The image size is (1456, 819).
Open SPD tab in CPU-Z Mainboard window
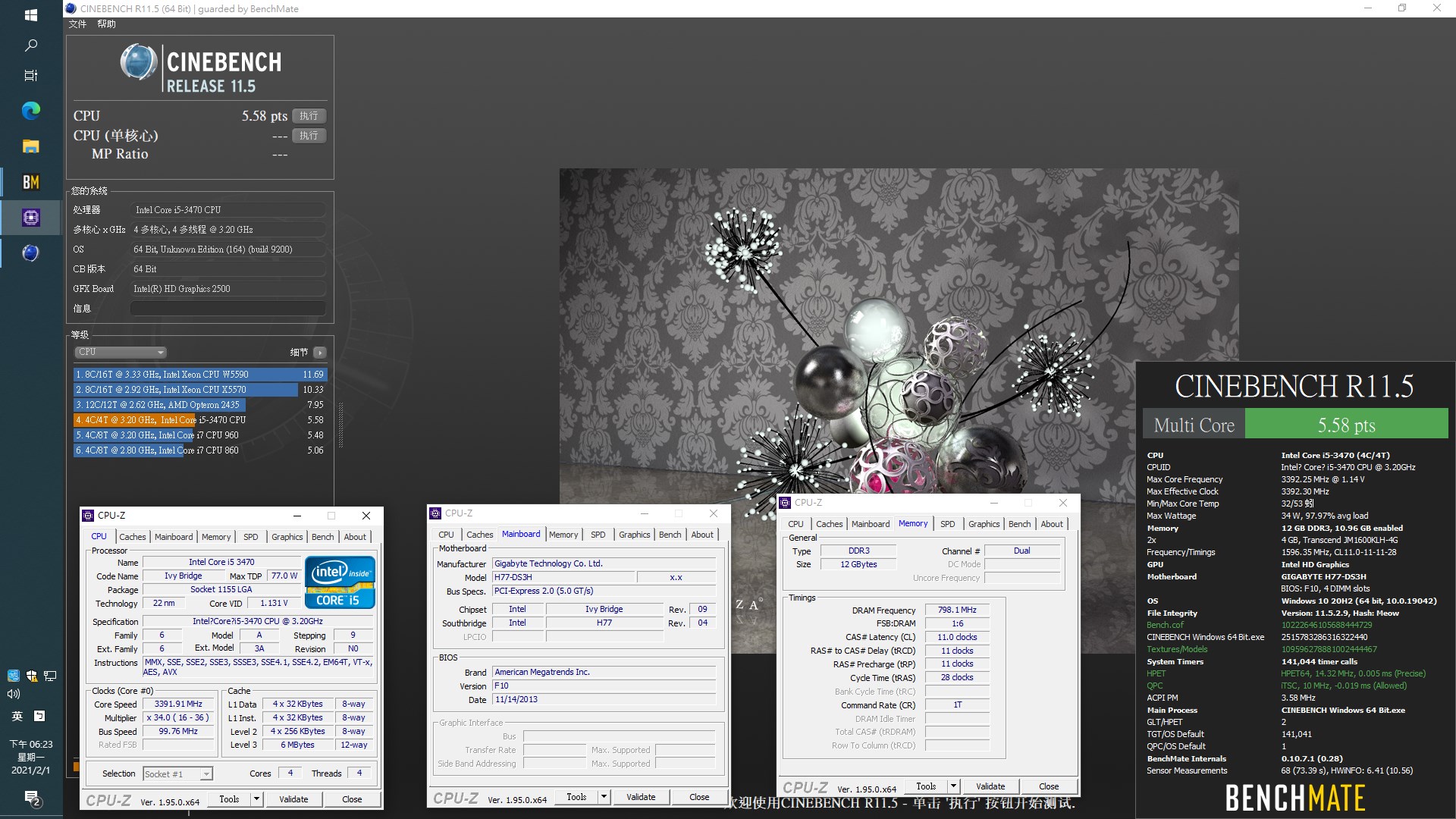pyautogui.click(x=598, y=535)
